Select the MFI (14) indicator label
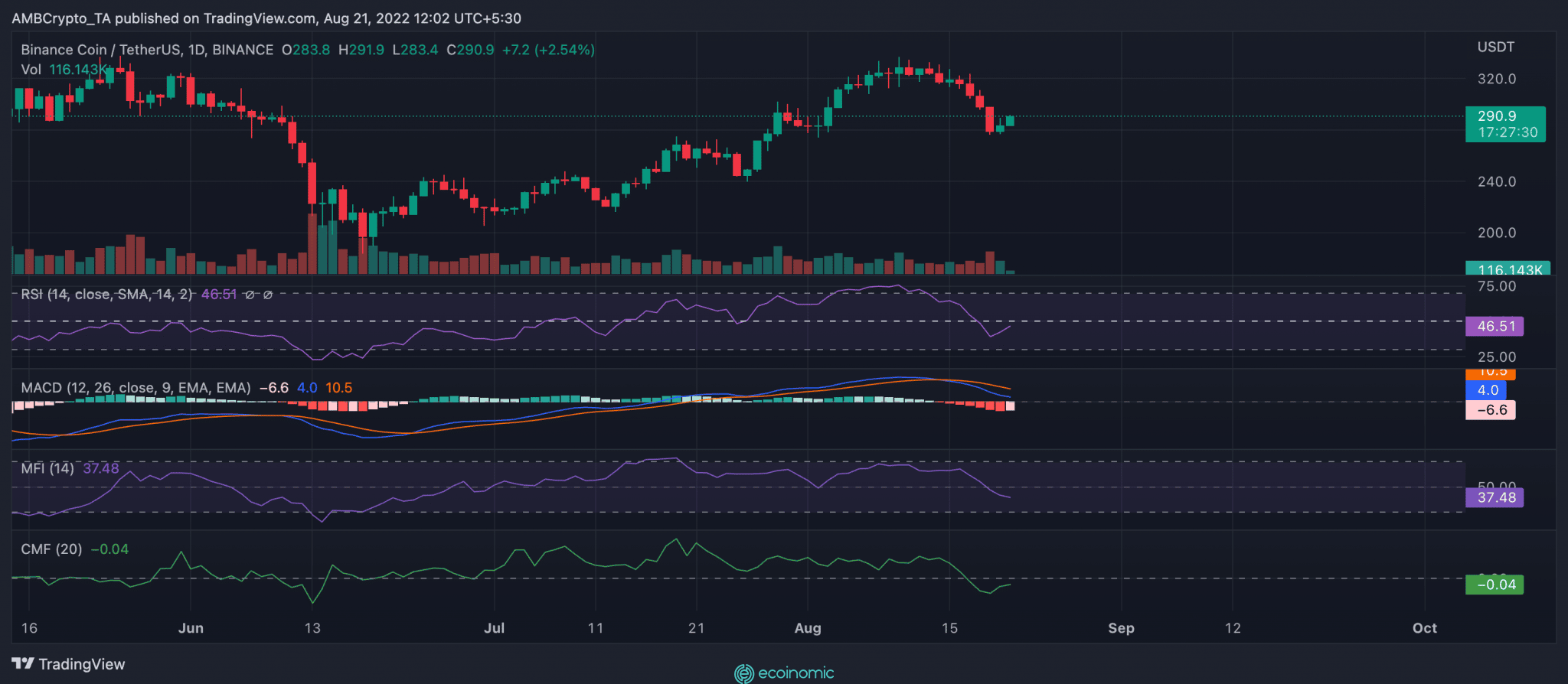 (47, 468)
